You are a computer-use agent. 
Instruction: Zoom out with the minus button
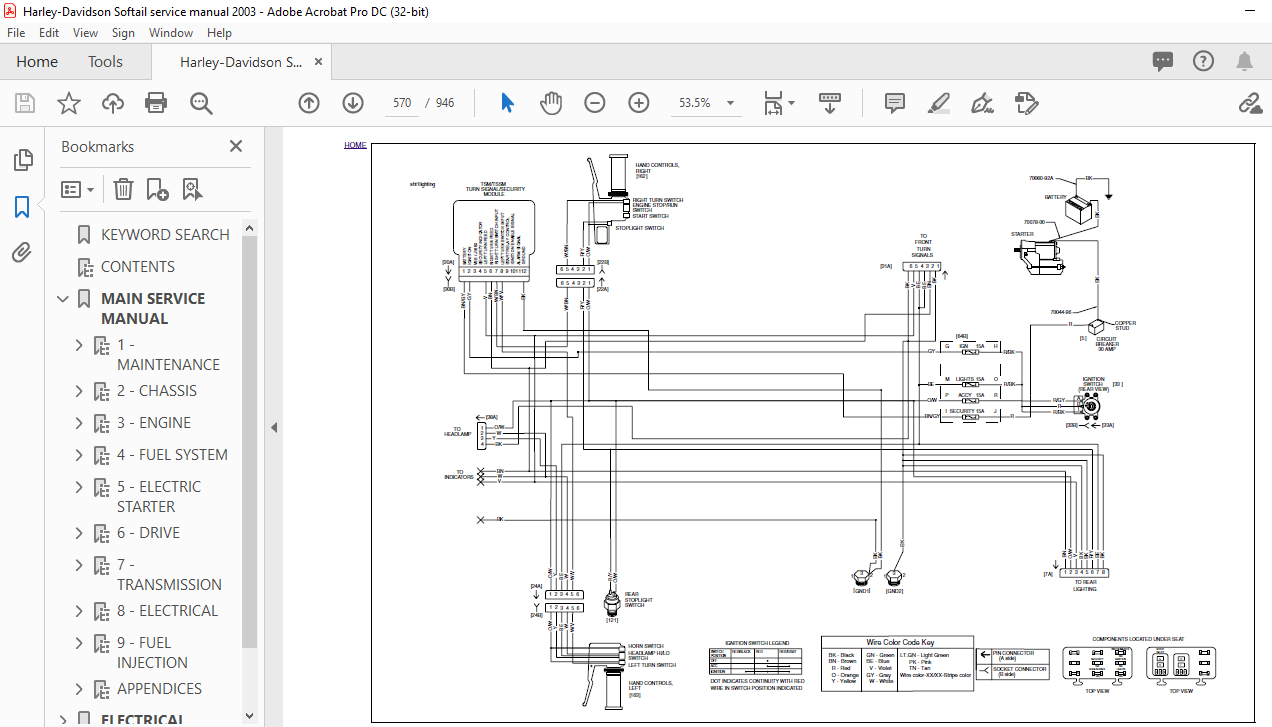point(595,103)
